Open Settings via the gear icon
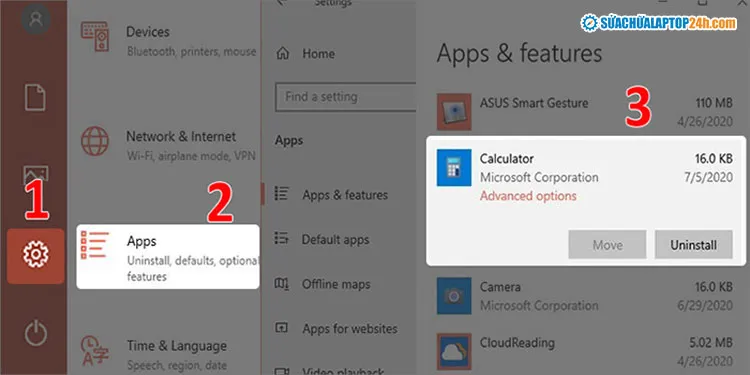This screenshot has width=750, height=375. pyautogui.click(x=35, y=255)
